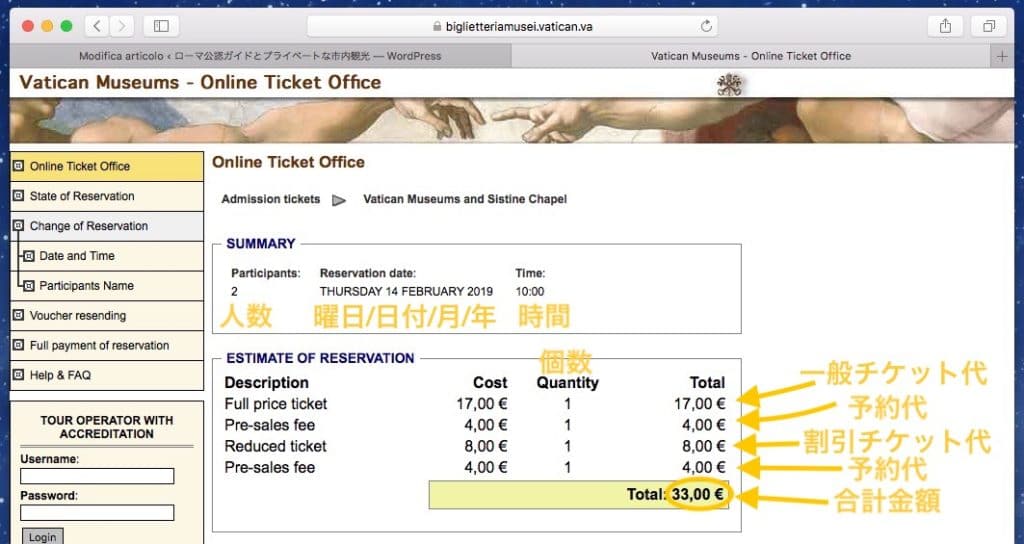Image resolution: width=1024 pixels, height=544 pixels.
Task: Toggle the Safari sidebar button
Action: 161,26
